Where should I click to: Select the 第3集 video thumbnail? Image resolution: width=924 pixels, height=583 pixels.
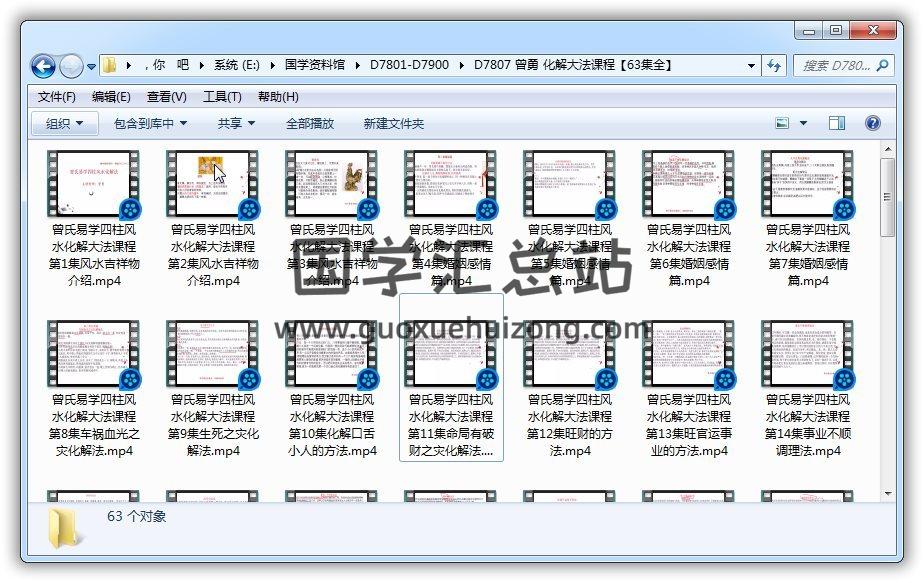pos(332,185)
